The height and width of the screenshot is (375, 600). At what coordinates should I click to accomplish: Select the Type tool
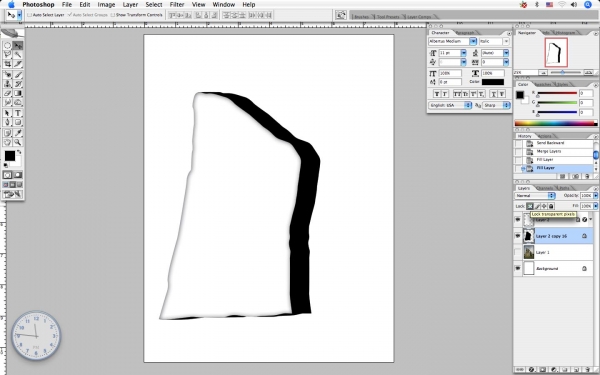(18, 113)
